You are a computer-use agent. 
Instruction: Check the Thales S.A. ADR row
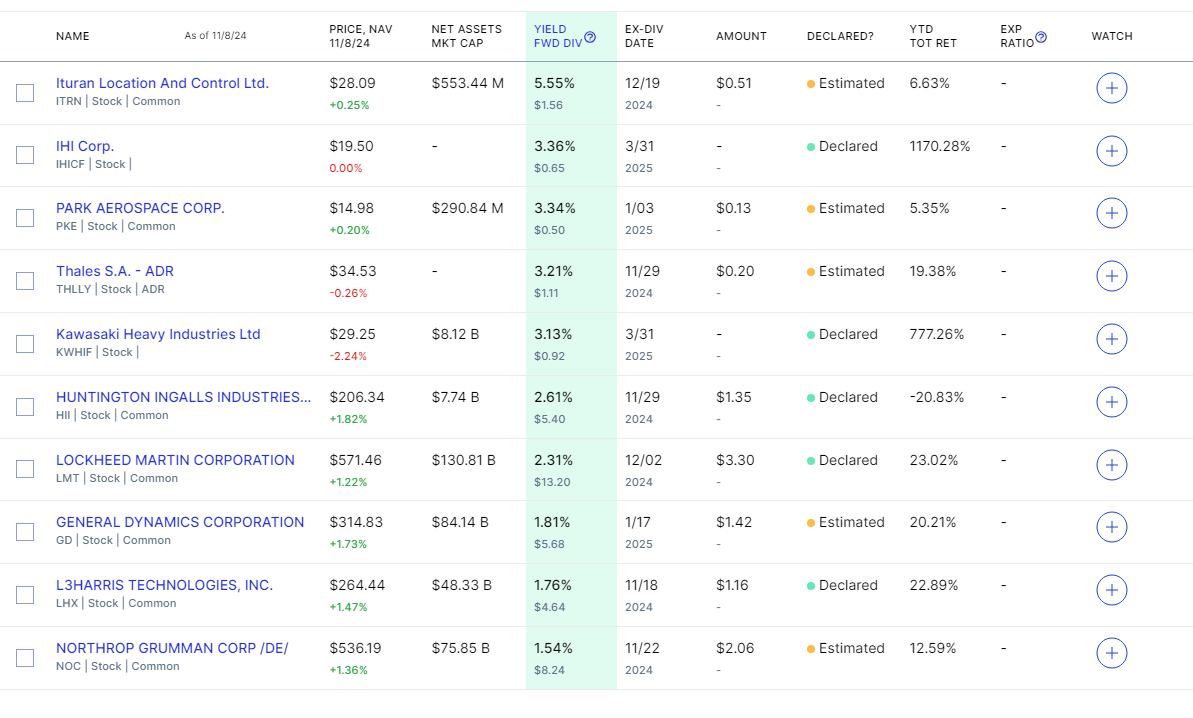tap(25, 281)
